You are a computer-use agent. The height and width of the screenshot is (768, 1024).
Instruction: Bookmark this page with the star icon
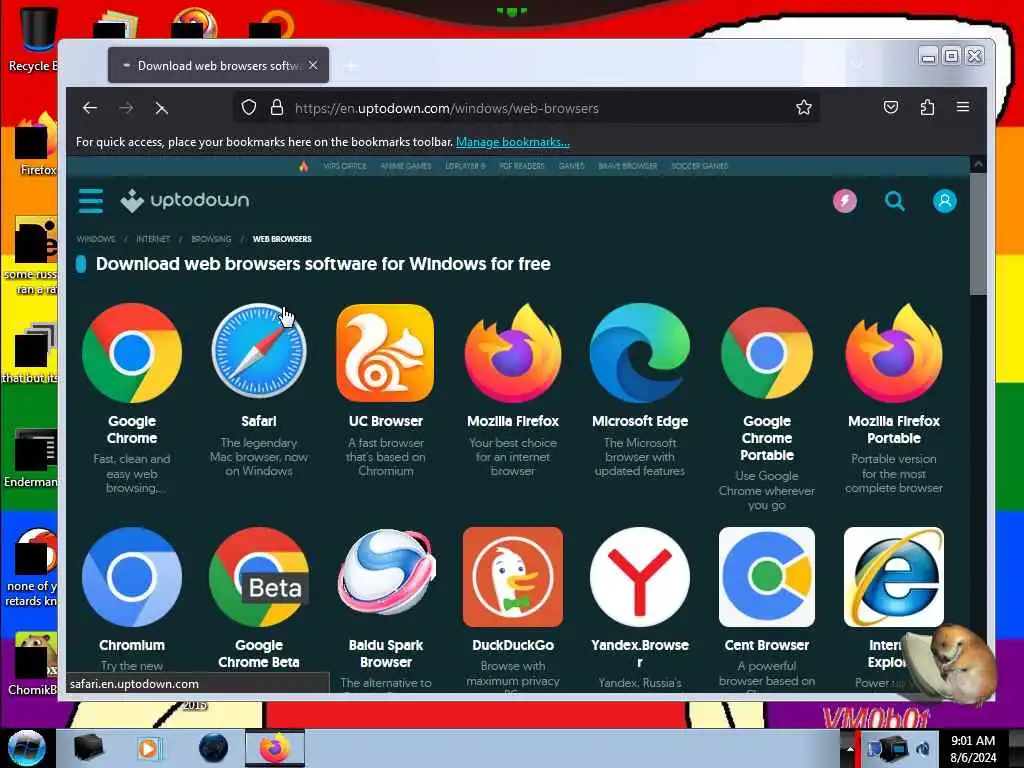coord(804,107)
